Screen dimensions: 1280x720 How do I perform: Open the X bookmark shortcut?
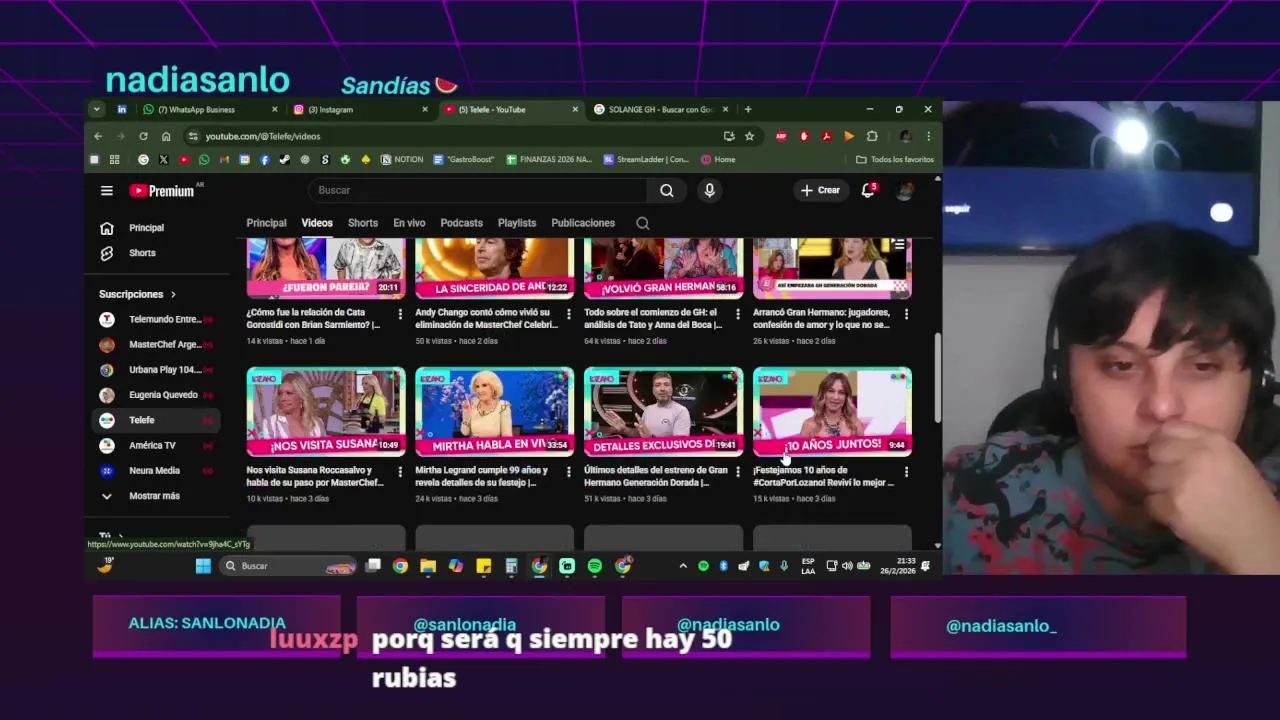[163, 159]
